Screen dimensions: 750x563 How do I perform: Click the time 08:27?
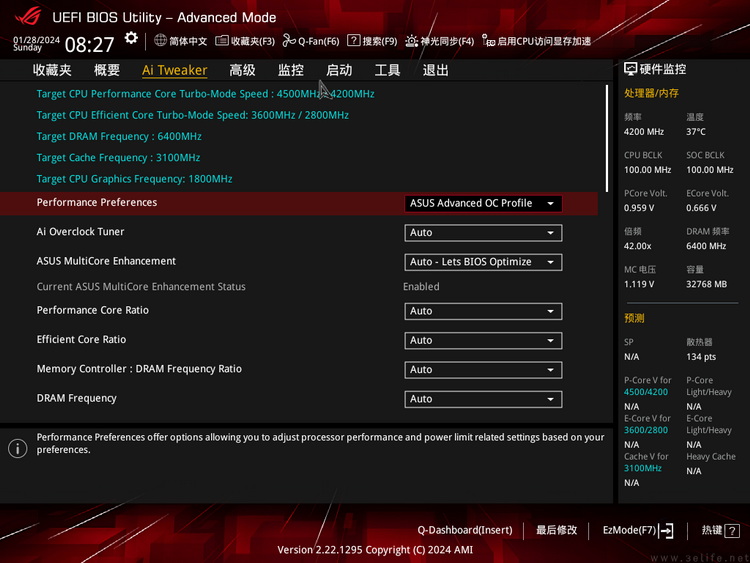pyautogui.click(x=89, y=45)
